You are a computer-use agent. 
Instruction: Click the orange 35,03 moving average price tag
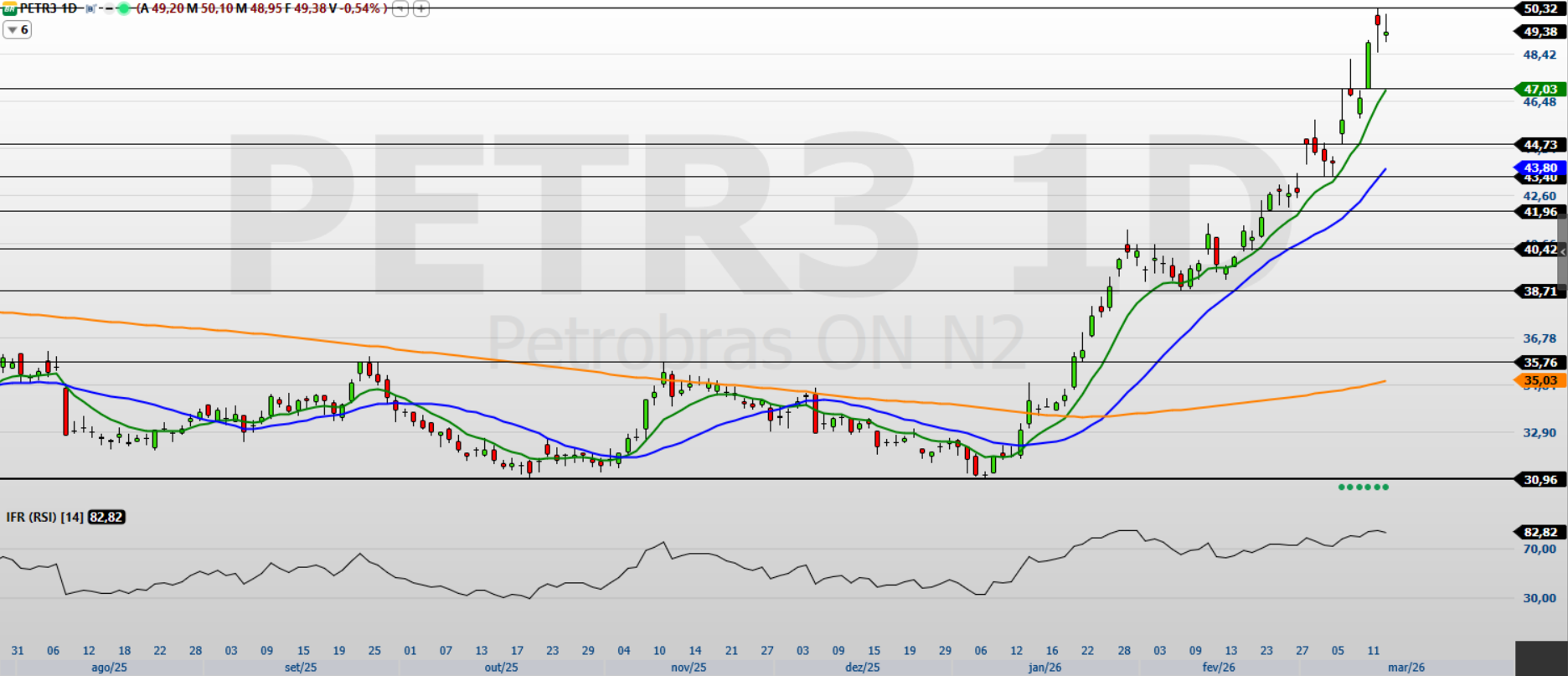pyautogui.click(x=1540, y=380)
